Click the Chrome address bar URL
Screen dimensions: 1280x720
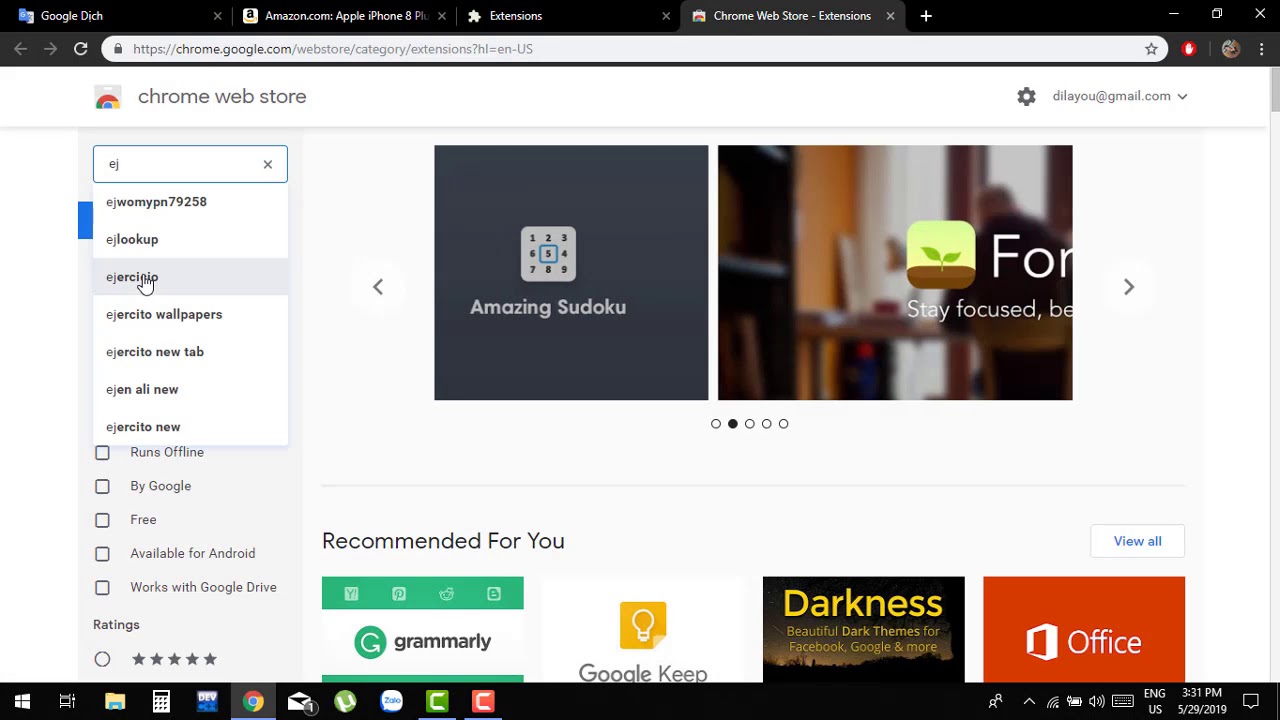333,49
